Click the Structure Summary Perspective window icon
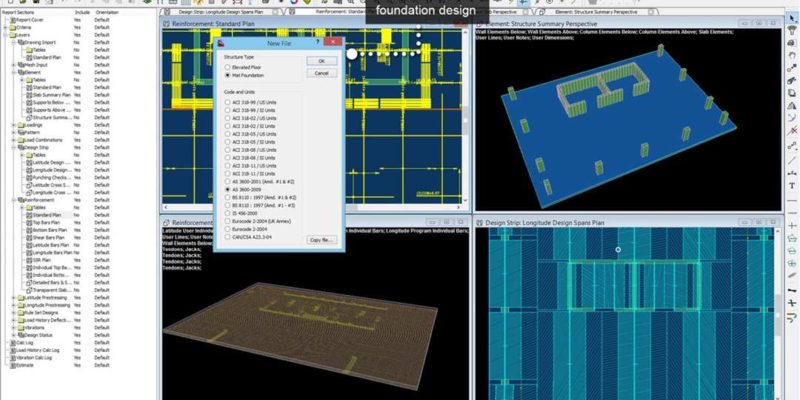Image resolution: width=800 pixels, height=400 pixels. point(480,27)
